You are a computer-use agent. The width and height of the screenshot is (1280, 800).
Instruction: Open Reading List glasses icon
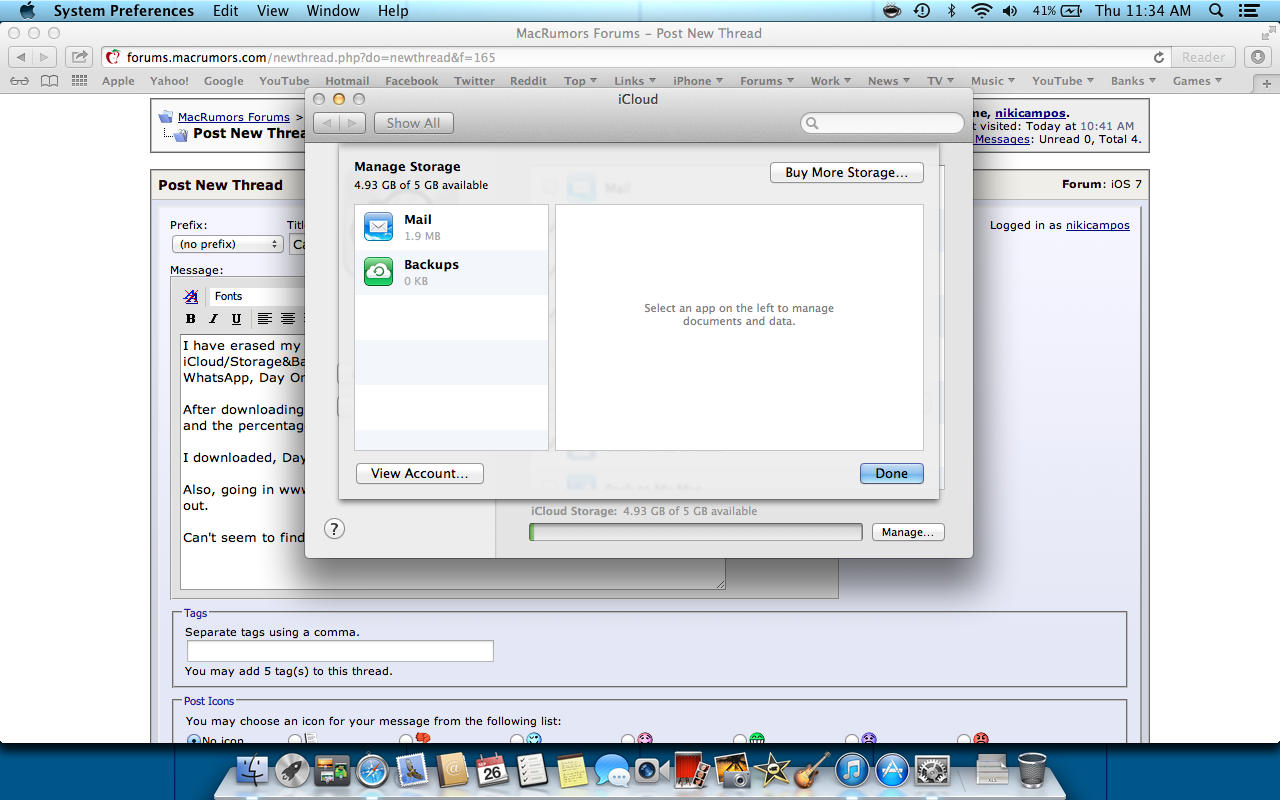point(20,81)
